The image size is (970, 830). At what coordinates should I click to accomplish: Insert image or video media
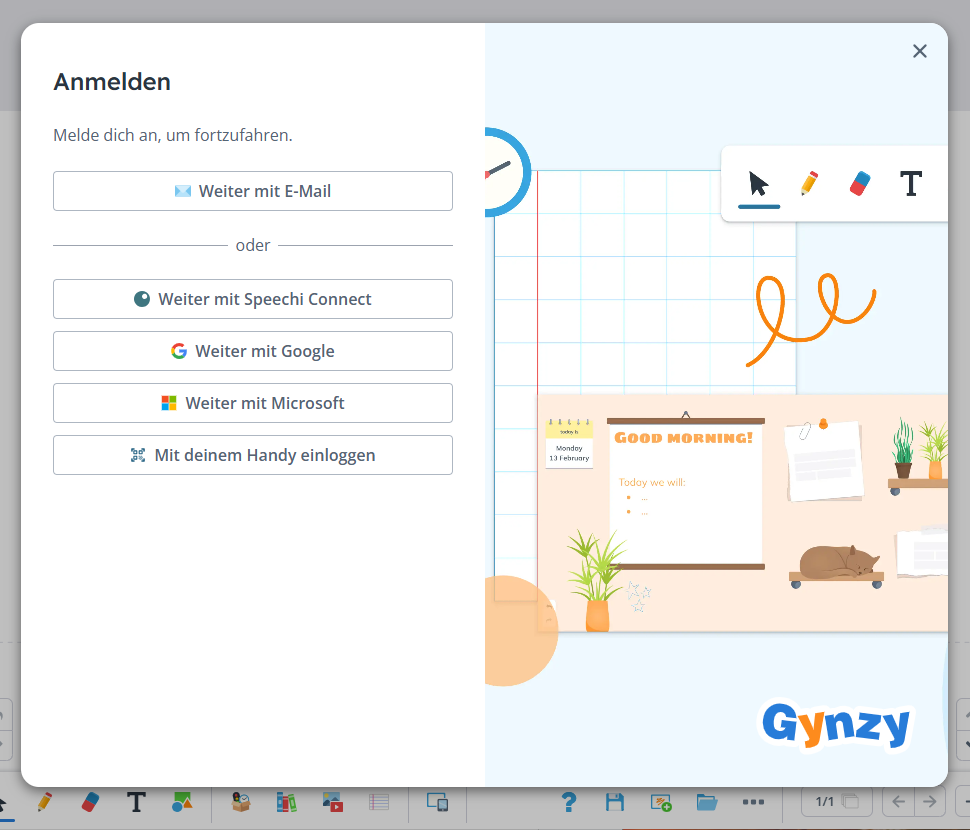(333, 802)
